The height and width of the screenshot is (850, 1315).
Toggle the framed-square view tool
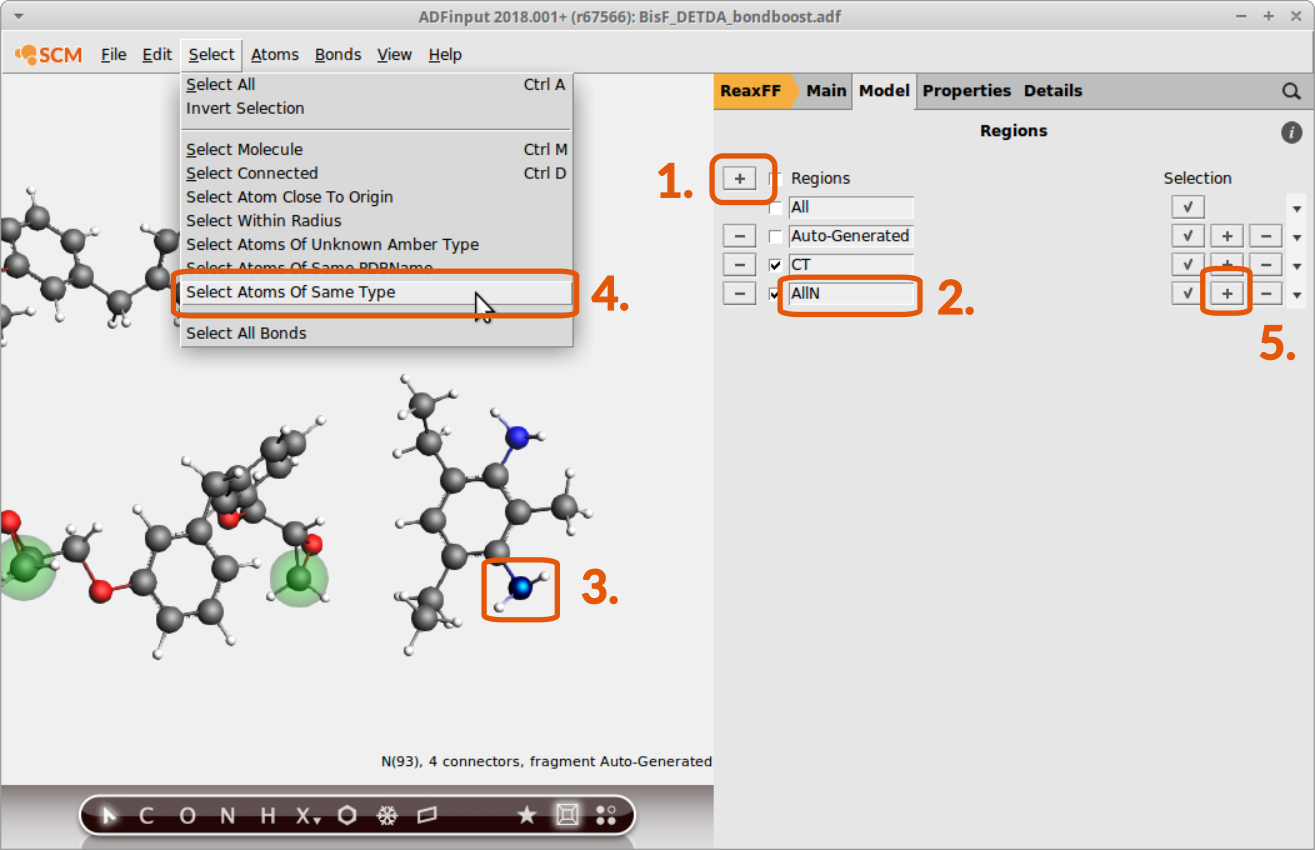567,816
